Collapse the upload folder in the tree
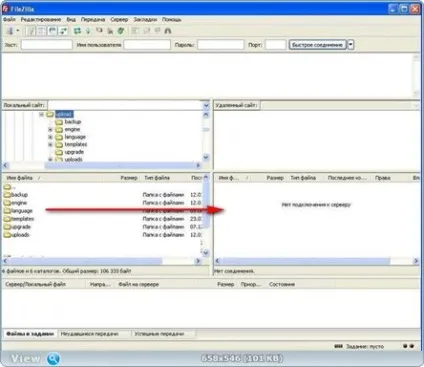This screenshot has width=424, height=367. (x=41, y=115)
